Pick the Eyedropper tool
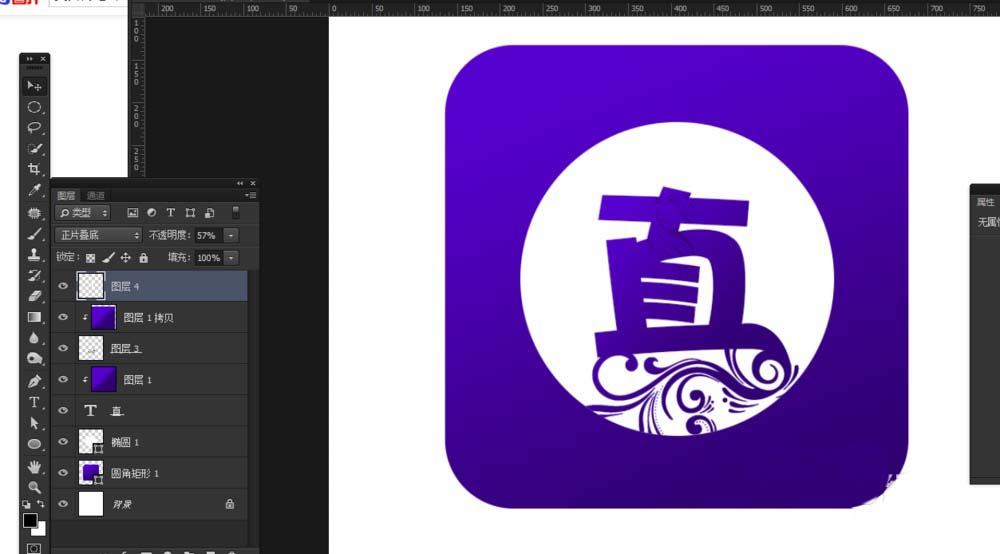The height and width of the screenshot is (554, 1000). [x=34, y=190]
